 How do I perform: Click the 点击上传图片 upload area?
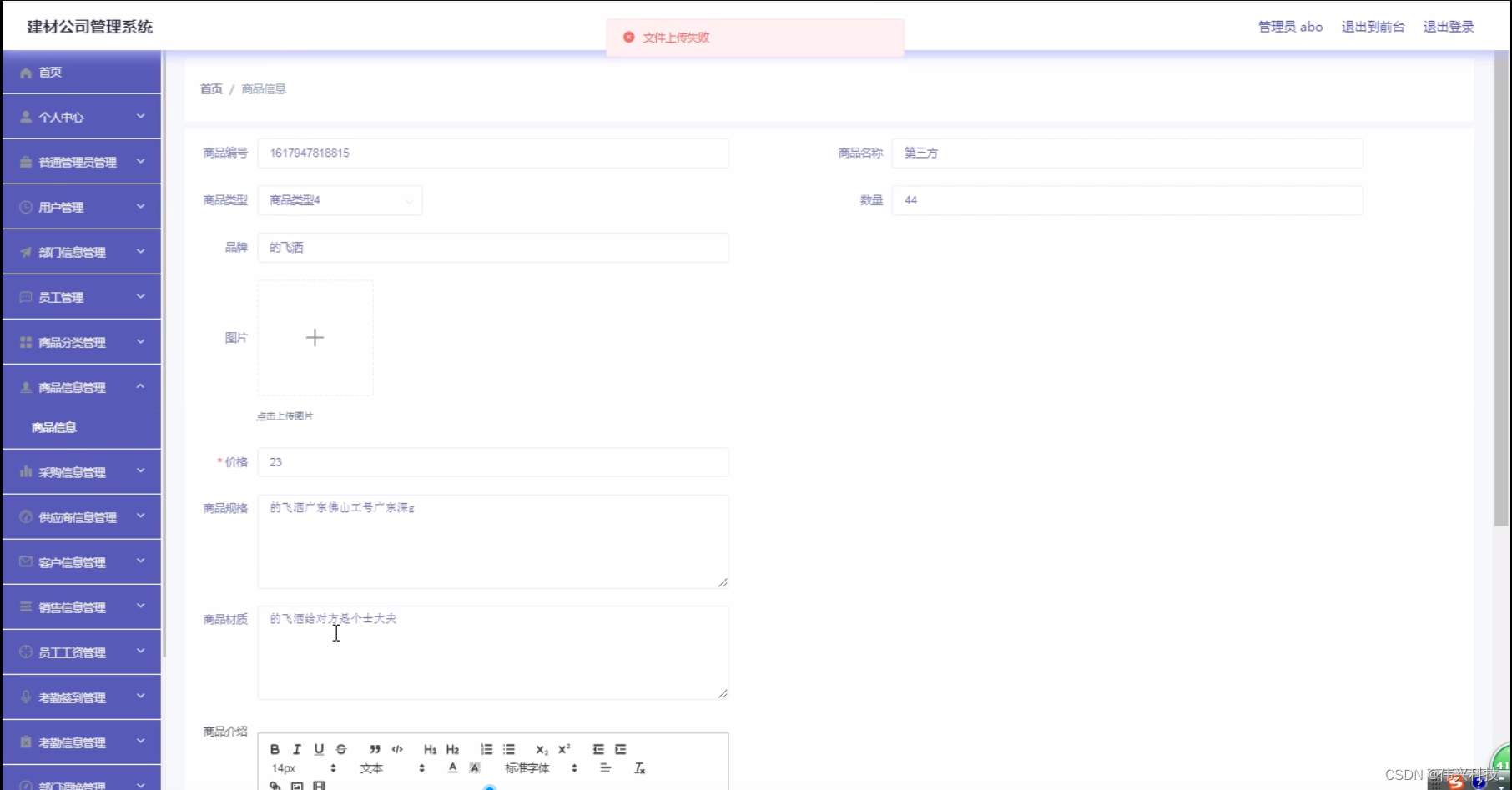click(315, 338)
